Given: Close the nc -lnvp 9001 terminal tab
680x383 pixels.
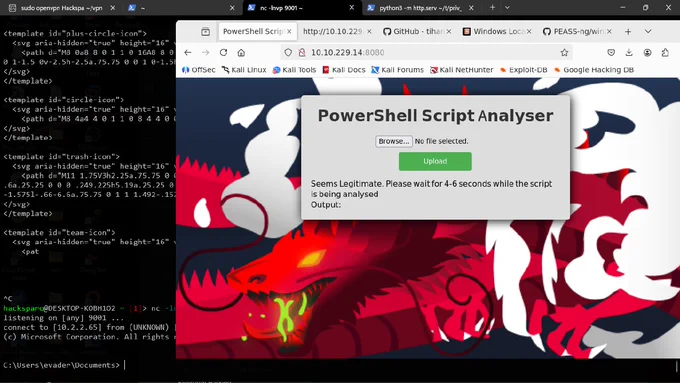Looking at the screenshot, I should [x=352, y=8].
